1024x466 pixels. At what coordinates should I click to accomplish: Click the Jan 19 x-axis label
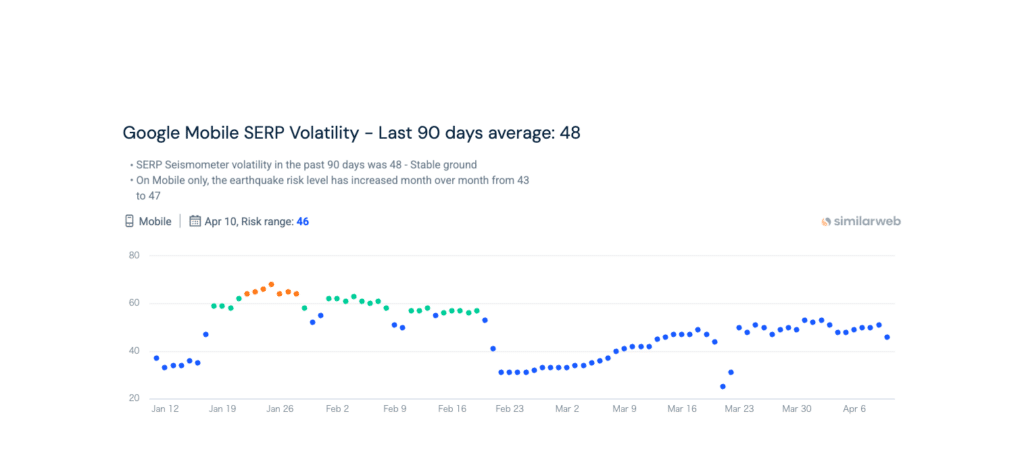pyautogui.click(x=223, y=409)
